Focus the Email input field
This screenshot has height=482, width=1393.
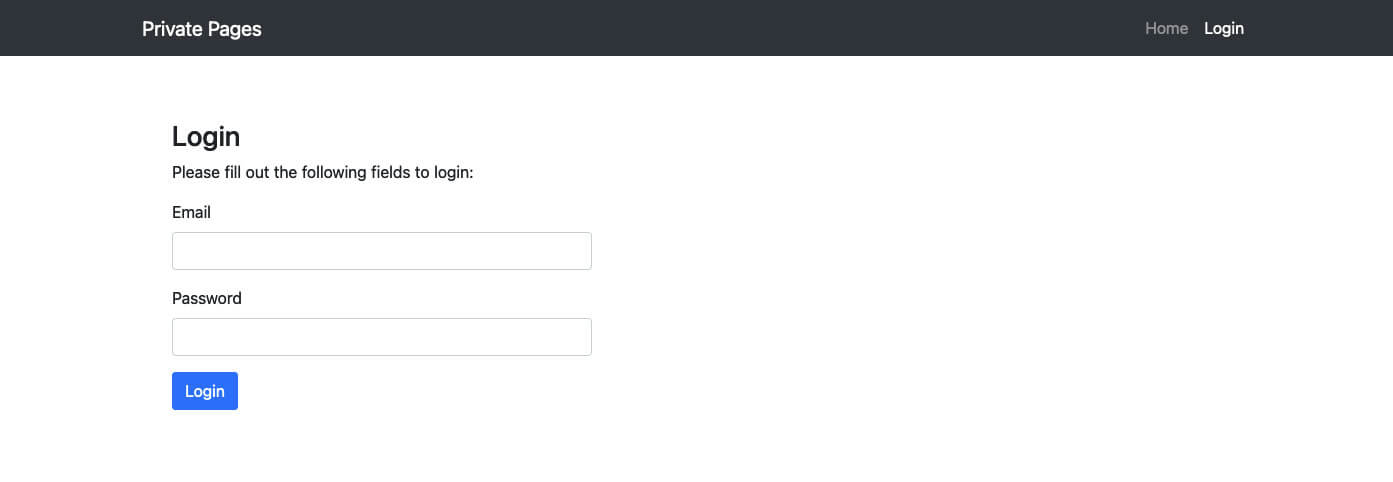(382, 251)
